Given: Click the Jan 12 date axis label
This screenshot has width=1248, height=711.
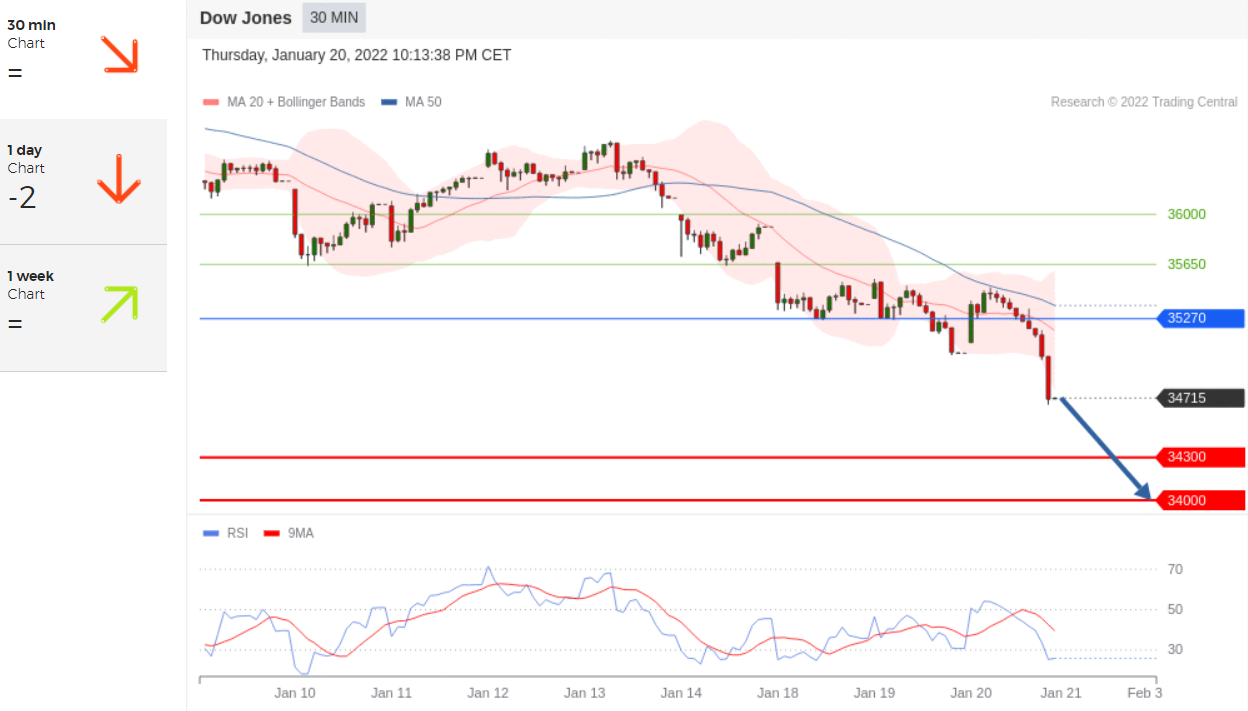Looking at the screenshot, I should pos(488,692).
